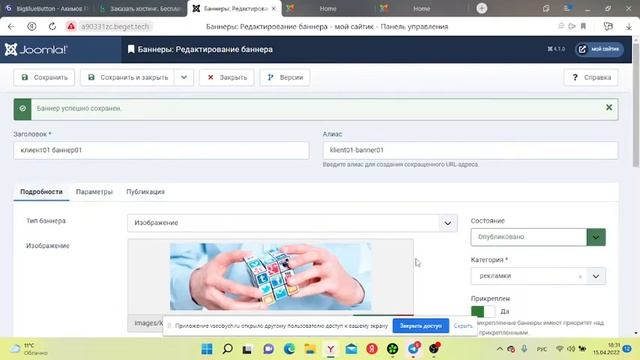Open Справка help
This screenshot has height=360, width=640.
591,77
